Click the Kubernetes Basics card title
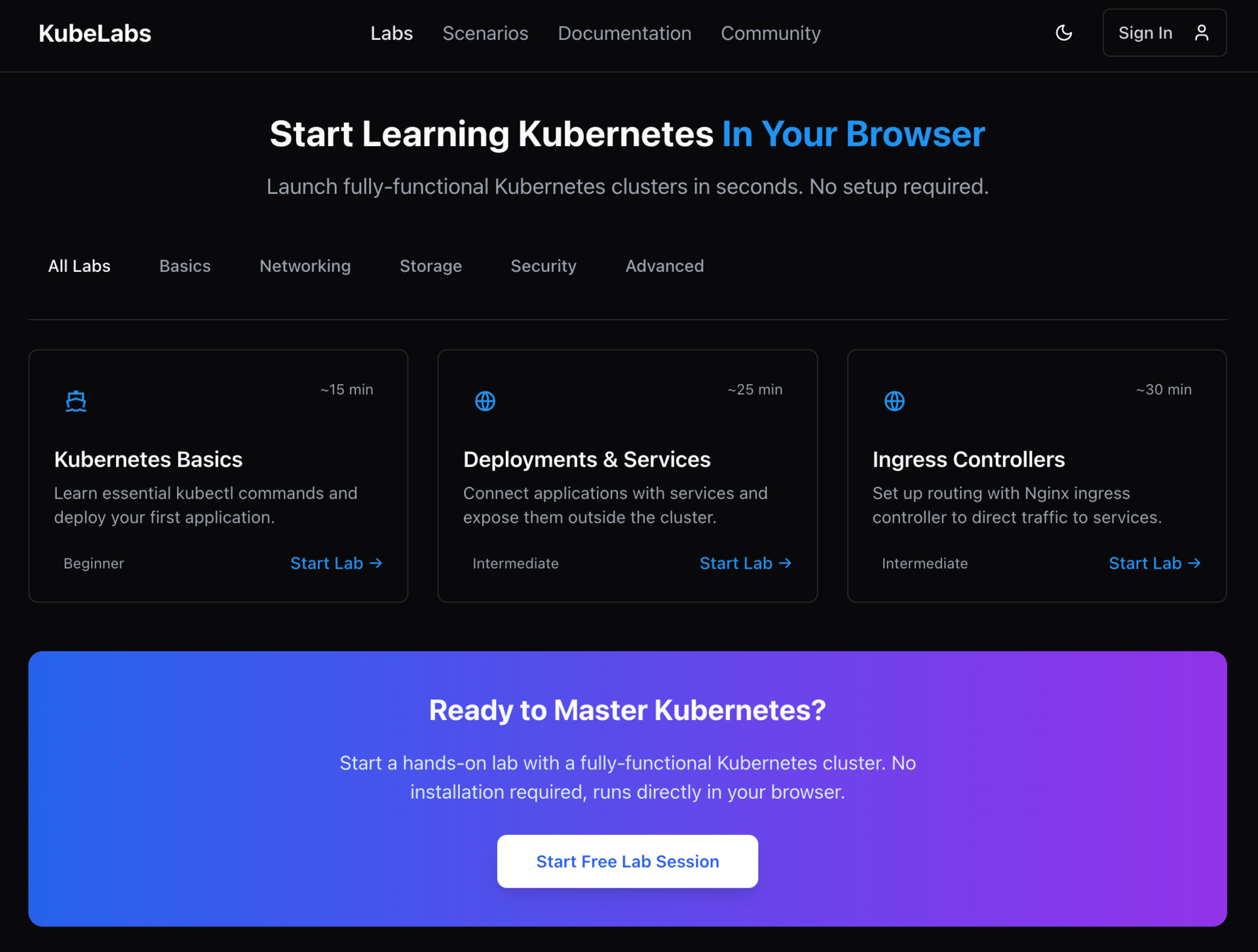Viewport: 1258px width, 952px height. click(x=148, y=459)
